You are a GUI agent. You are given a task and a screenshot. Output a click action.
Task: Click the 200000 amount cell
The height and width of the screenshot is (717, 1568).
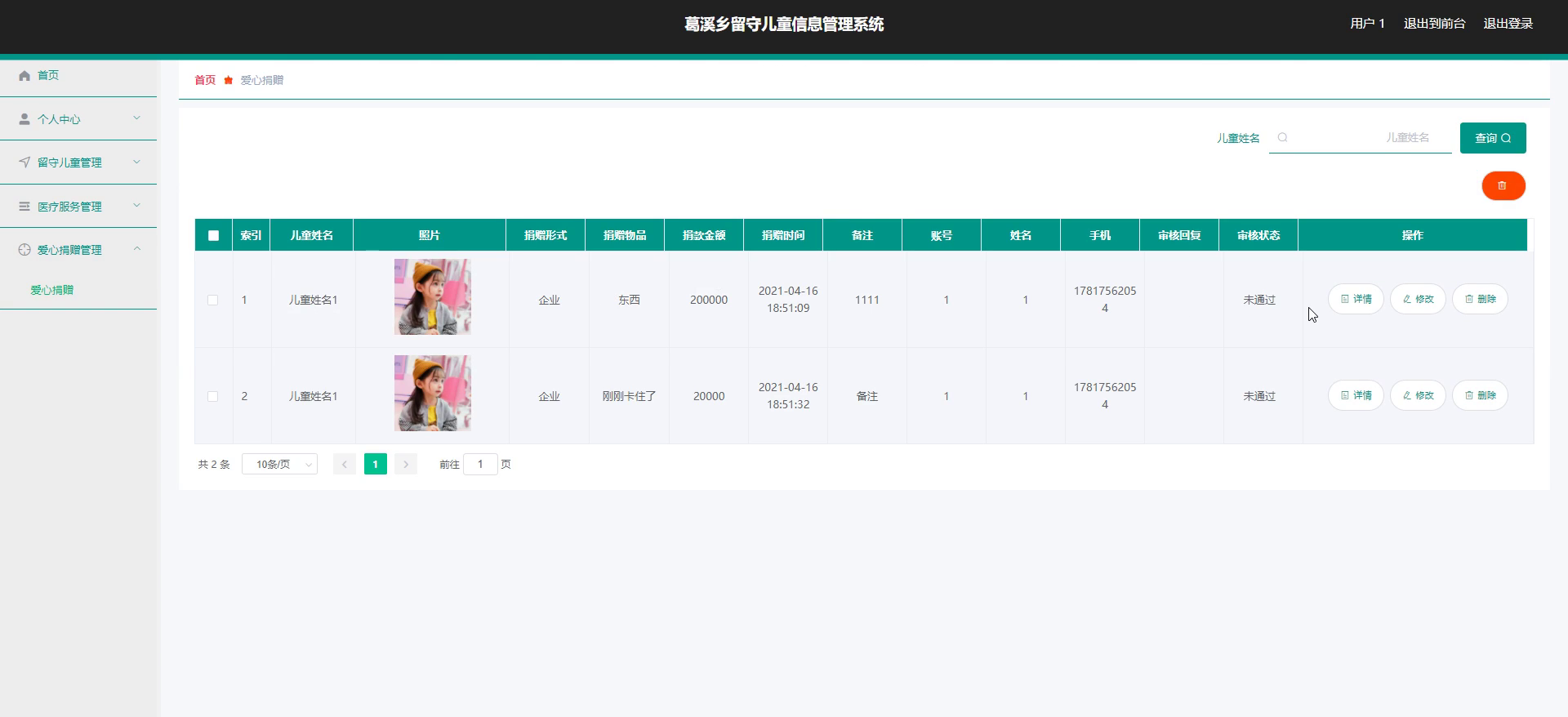pyautogui.click(x=709, y=300)
